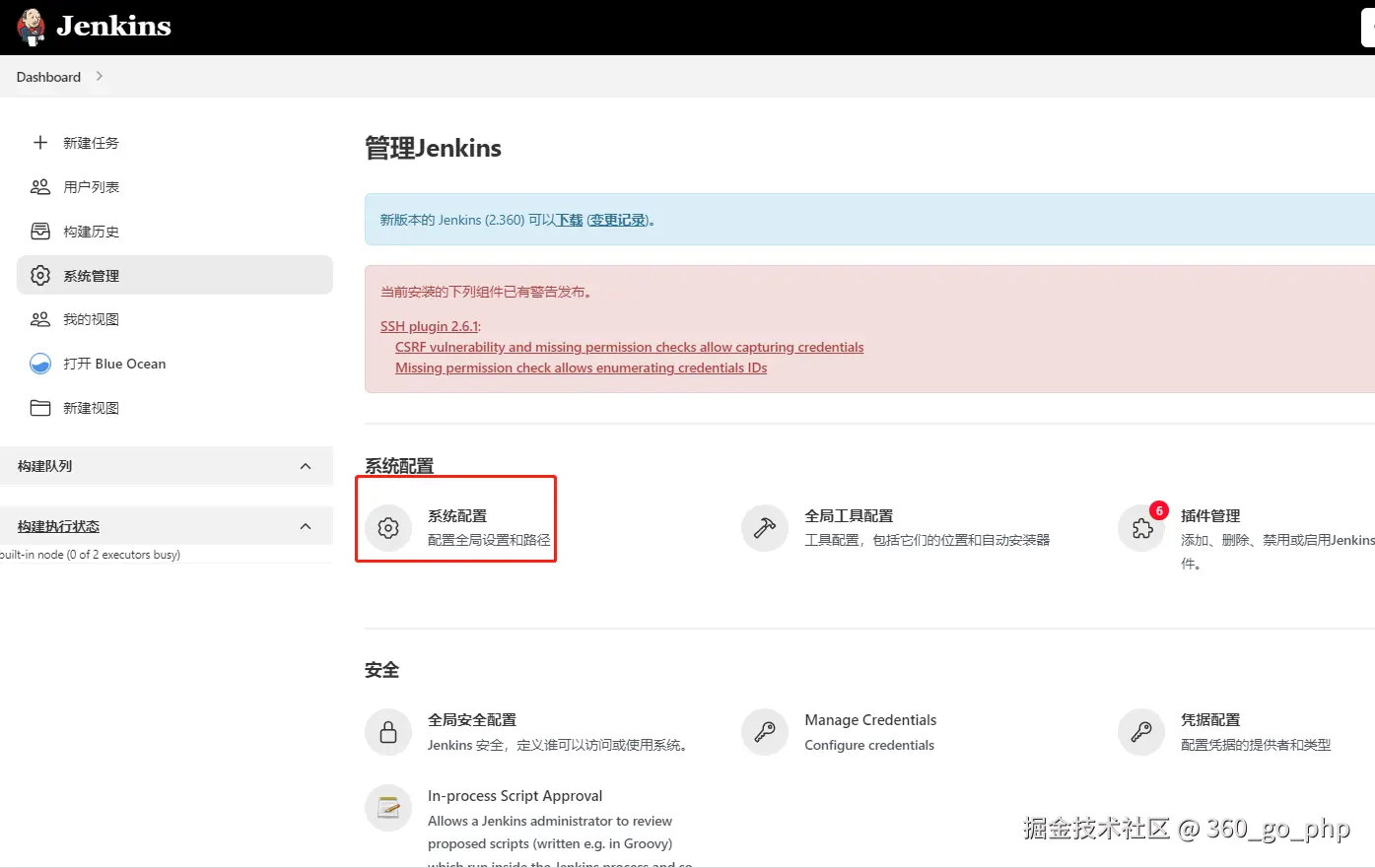The height and width of the screenshot is (868, 1375).
Task: Click the Blue Ocean icon
Action: [40, 364]
